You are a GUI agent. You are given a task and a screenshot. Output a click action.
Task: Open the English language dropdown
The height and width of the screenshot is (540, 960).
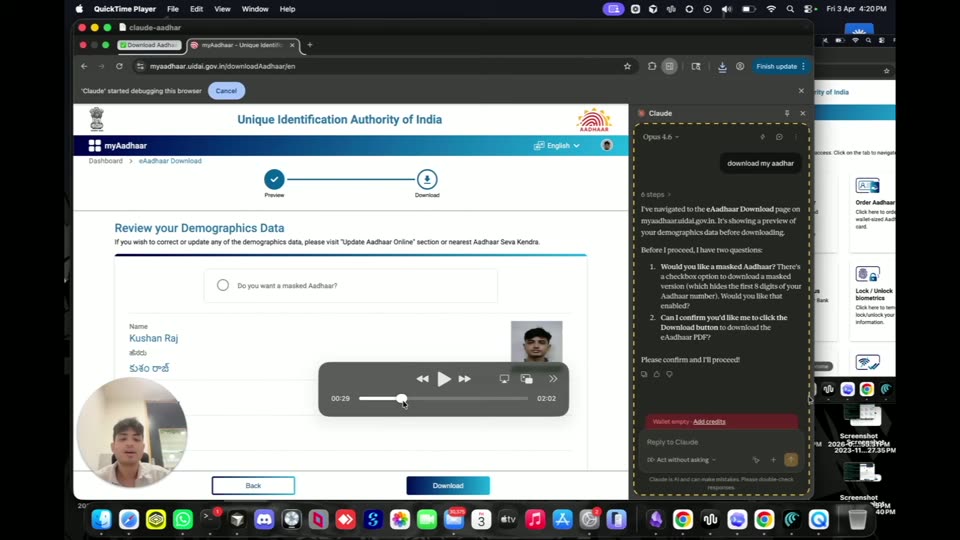(557, 146)
